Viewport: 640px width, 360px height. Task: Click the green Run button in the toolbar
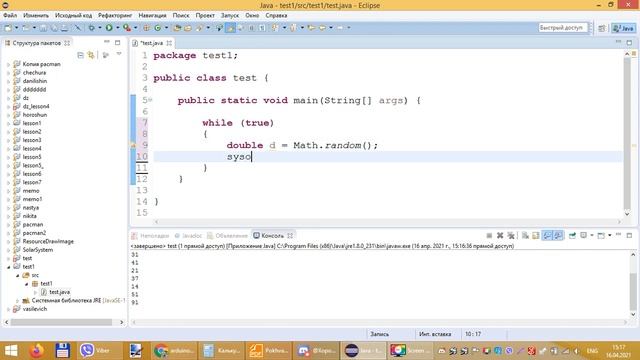tap(109, 28)
